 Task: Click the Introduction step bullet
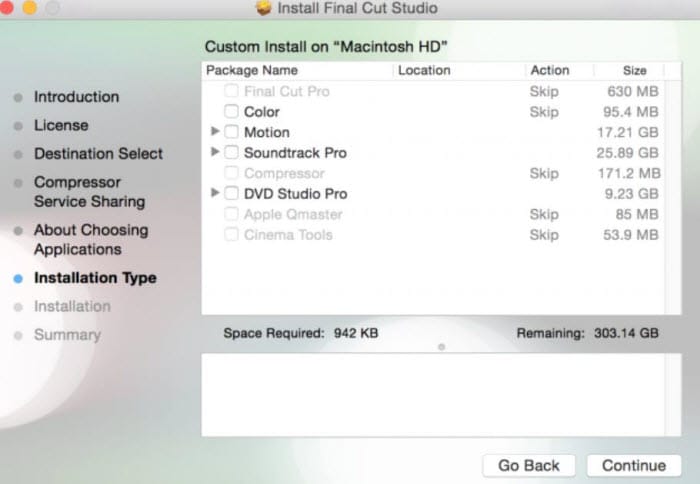[18, 97]
